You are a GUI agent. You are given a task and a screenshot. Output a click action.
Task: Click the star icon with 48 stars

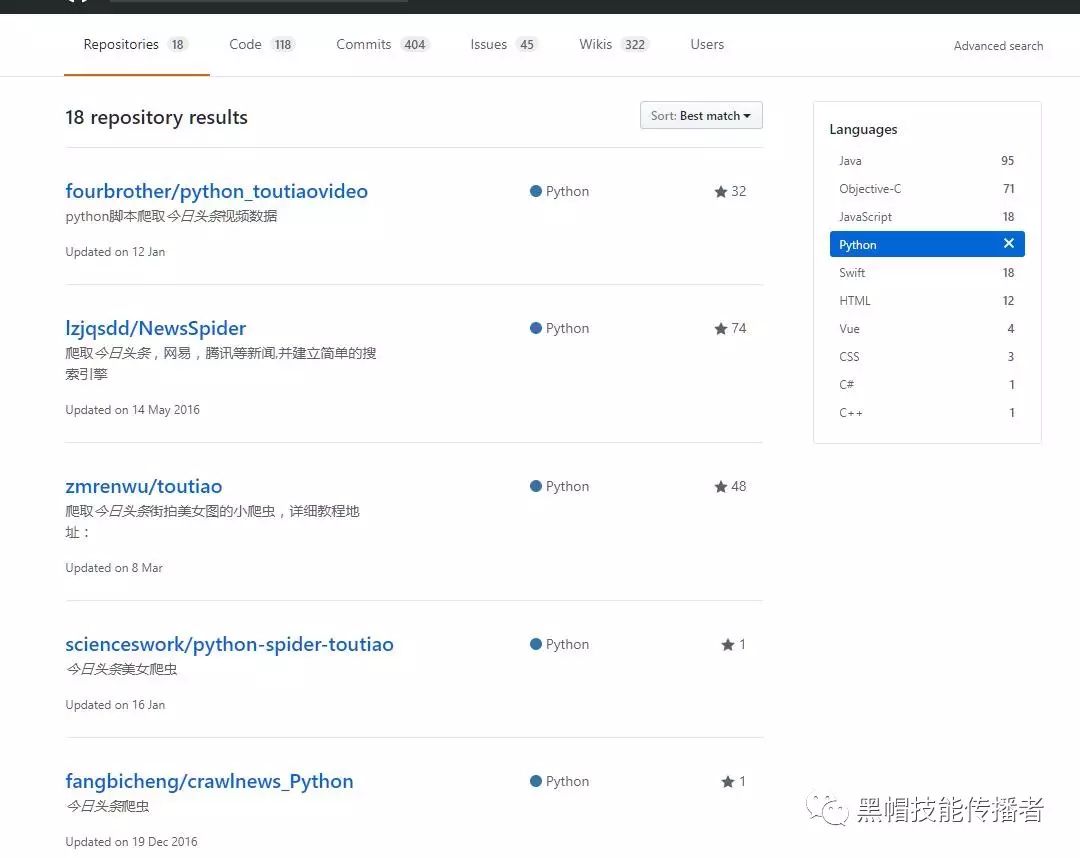(720, 487)
